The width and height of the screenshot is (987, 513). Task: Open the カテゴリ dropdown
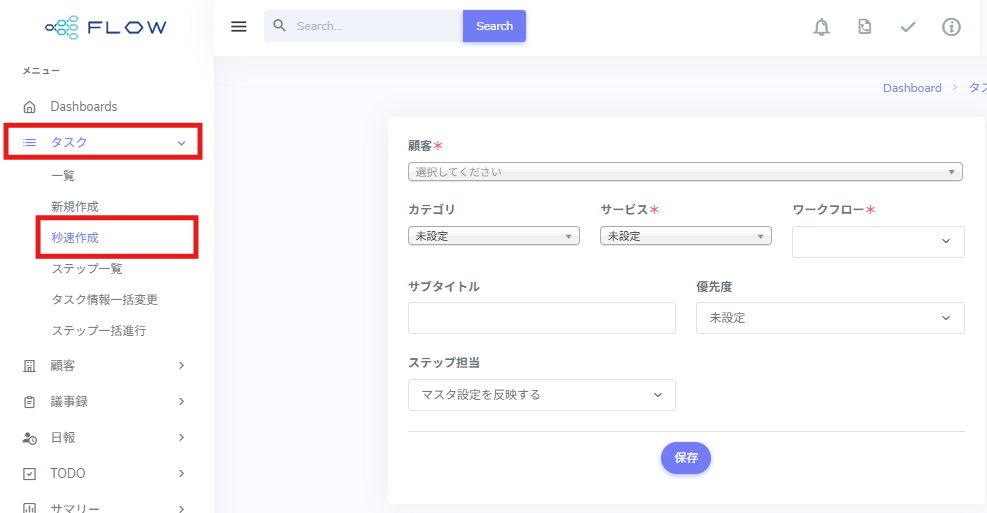[x=493, y=236]
